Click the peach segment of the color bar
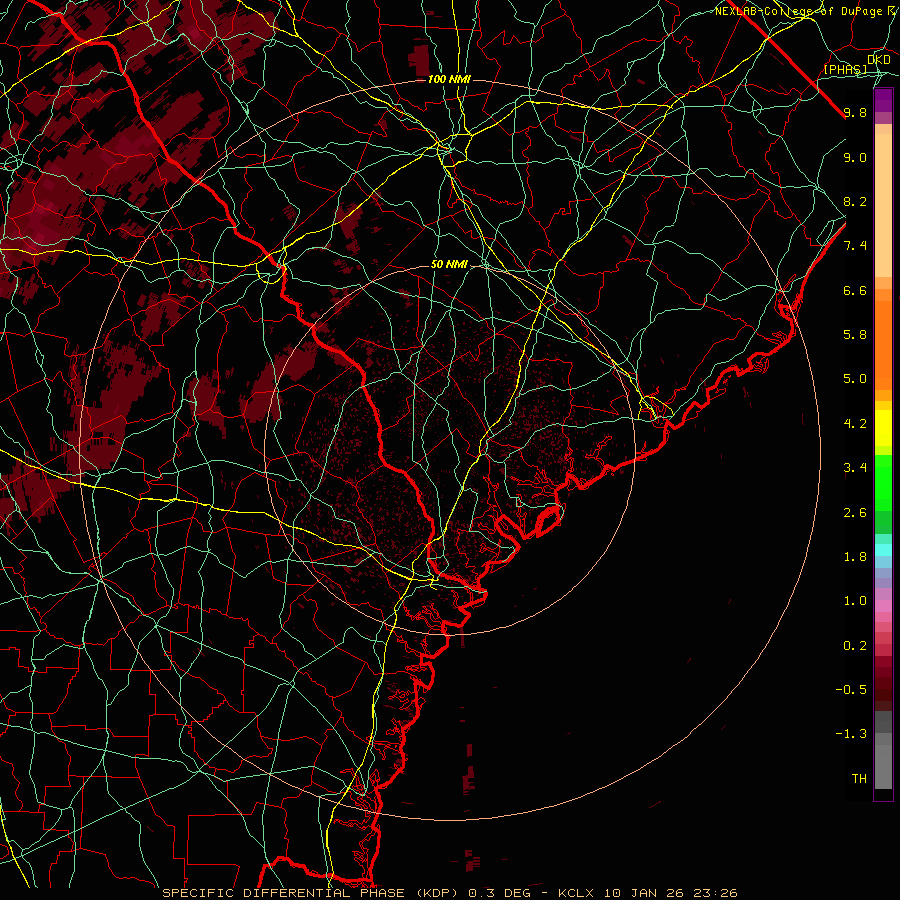This screenshot has width=900, height=900. pyautogui.click(x=883, y=205)
